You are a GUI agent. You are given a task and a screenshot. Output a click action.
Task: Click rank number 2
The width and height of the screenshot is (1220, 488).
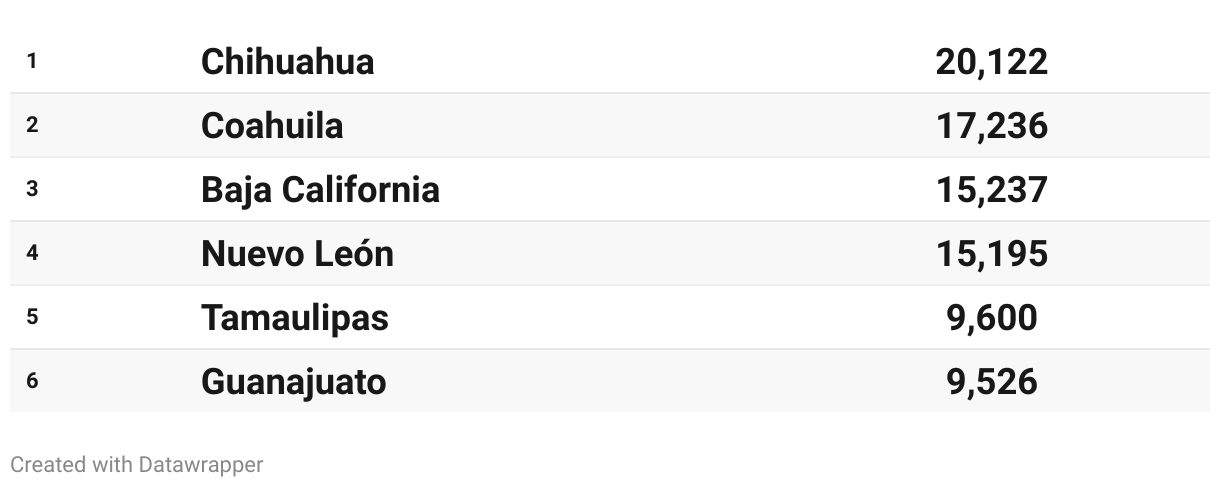[x=32, y=126]
